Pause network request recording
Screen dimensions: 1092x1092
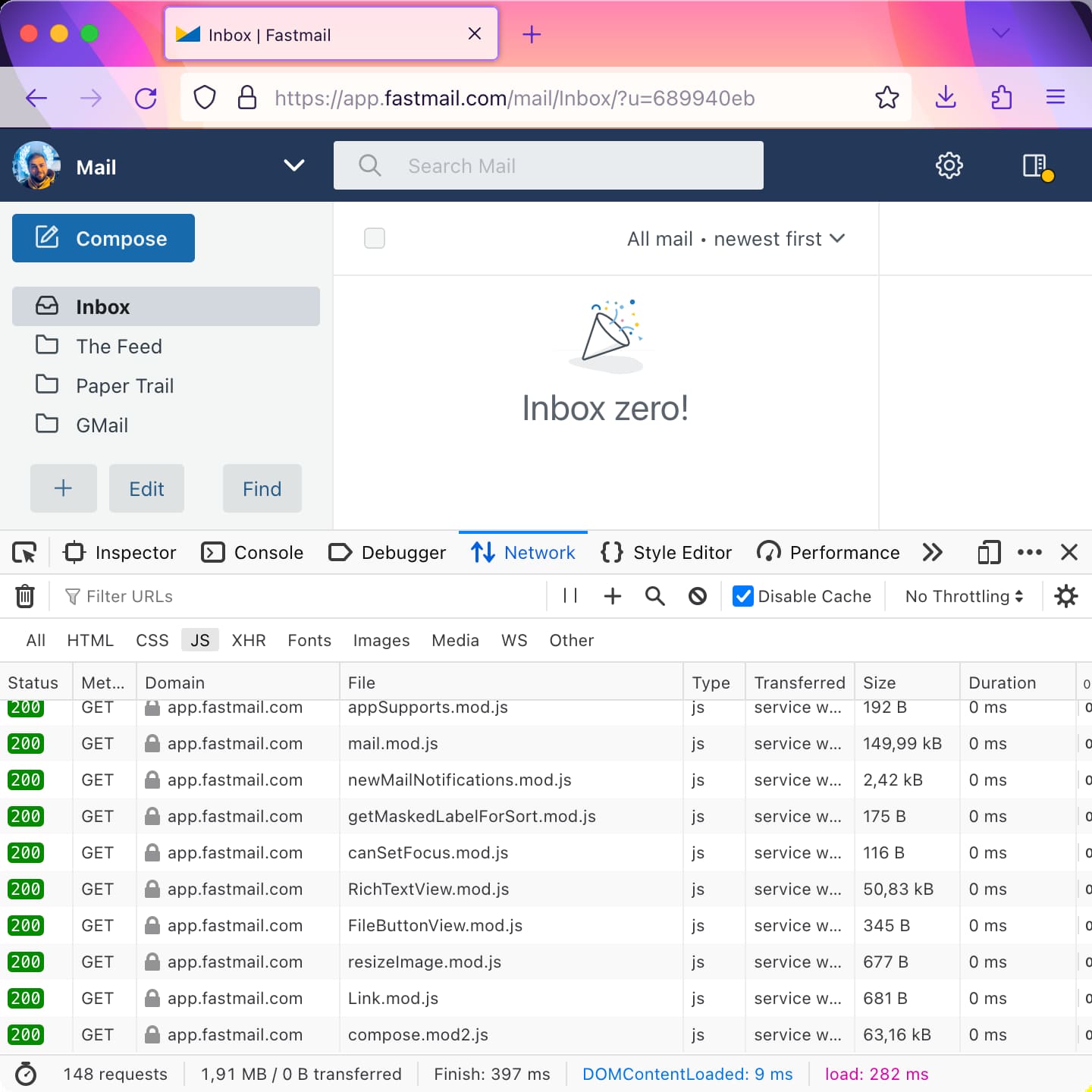tap(570, 596)
